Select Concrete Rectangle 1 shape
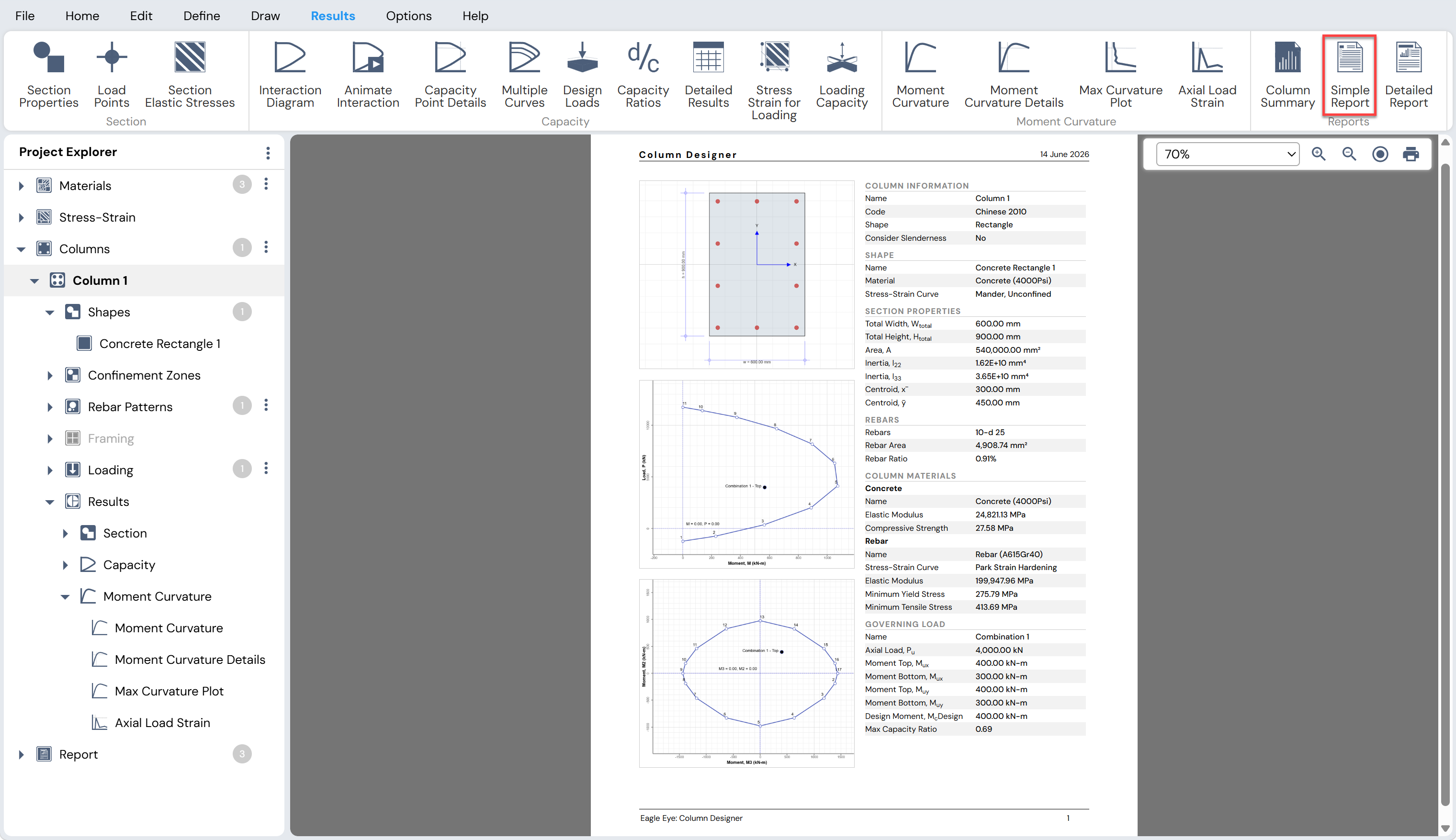The height and width of the screenshot is (840, 1456). coord(160,344)
